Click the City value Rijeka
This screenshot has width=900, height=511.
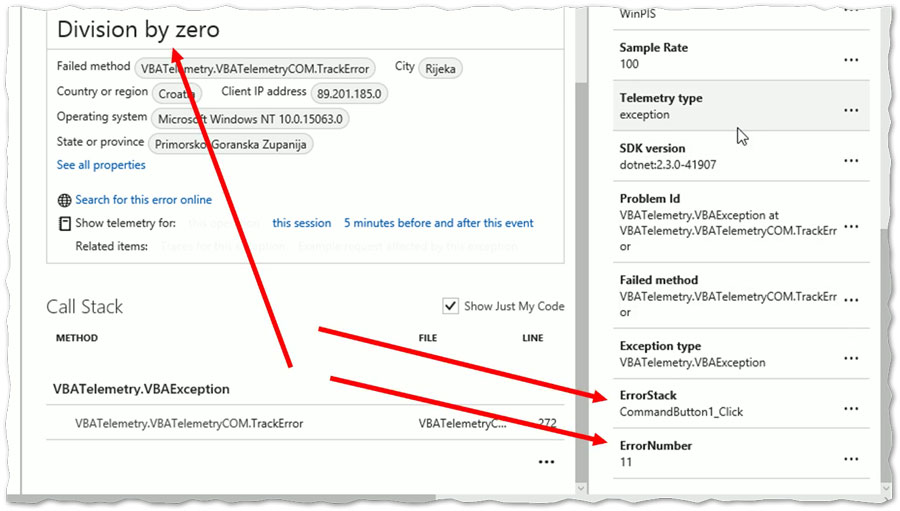tap(440, 68)
